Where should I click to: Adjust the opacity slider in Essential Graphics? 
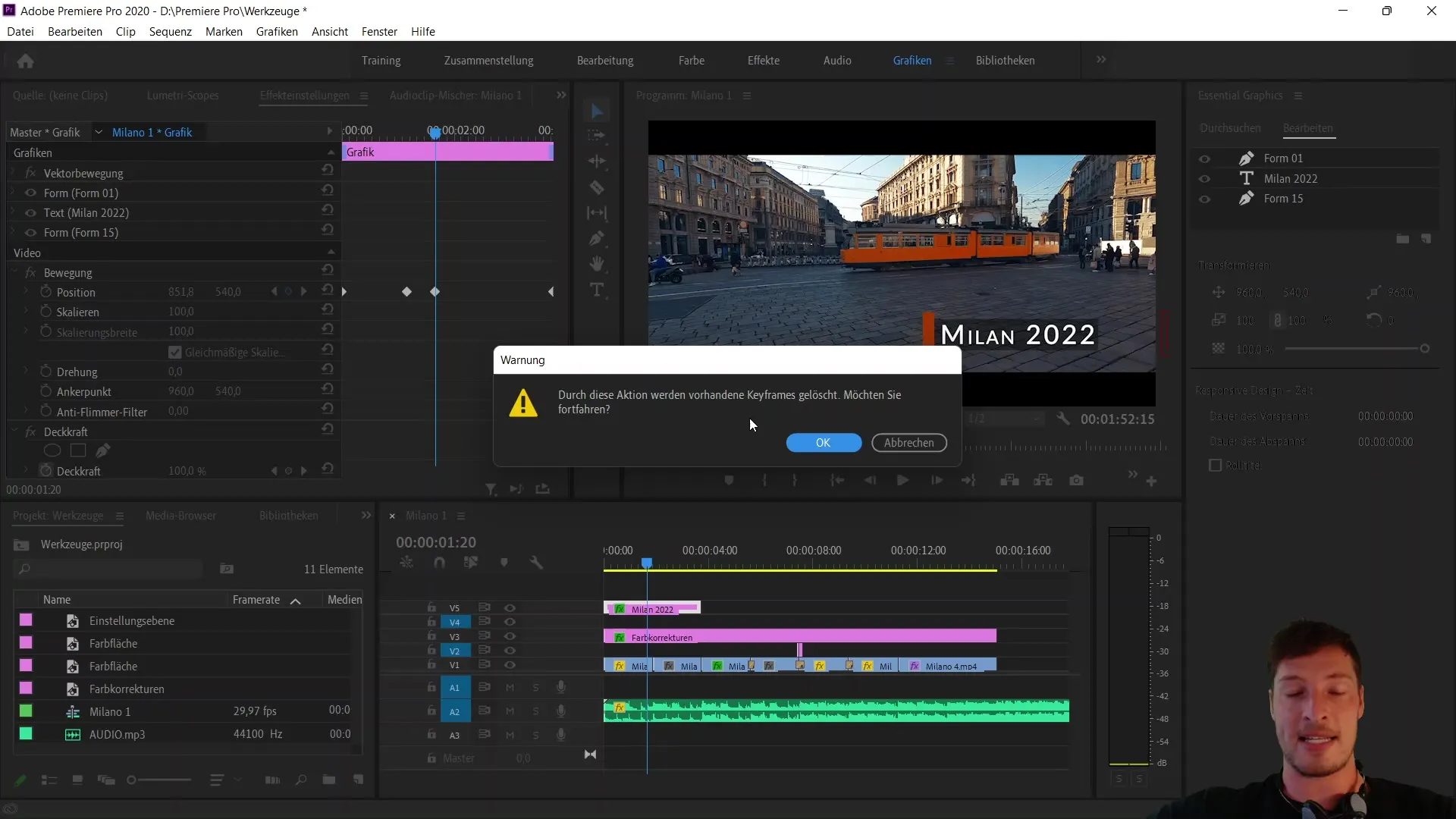coord(1424,349)
